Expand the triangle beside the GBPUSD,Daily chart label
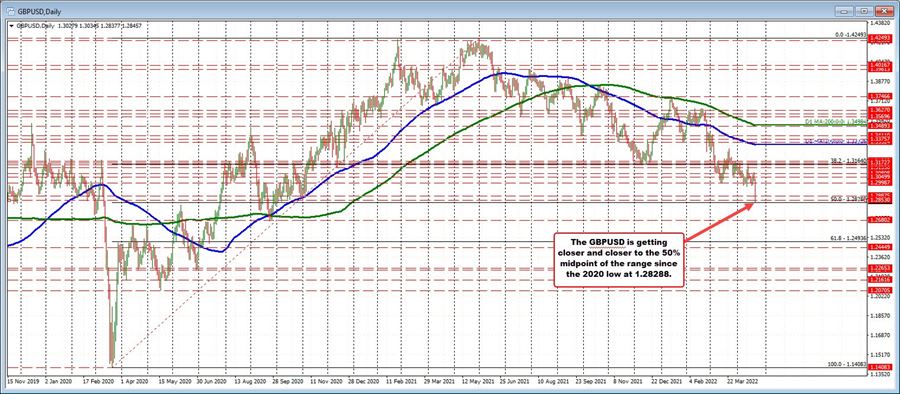The height and width of the screenshot is (394, 900). (x=11, y=25)
